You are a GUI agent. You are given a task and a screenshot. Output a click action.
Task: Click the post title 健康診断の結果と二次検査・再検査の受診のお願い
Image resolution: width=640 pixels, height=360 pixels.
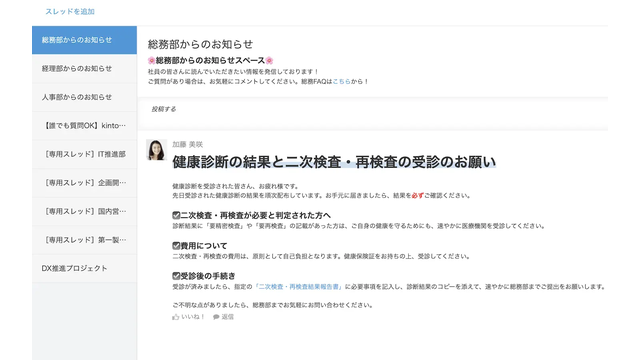(334, 162)
